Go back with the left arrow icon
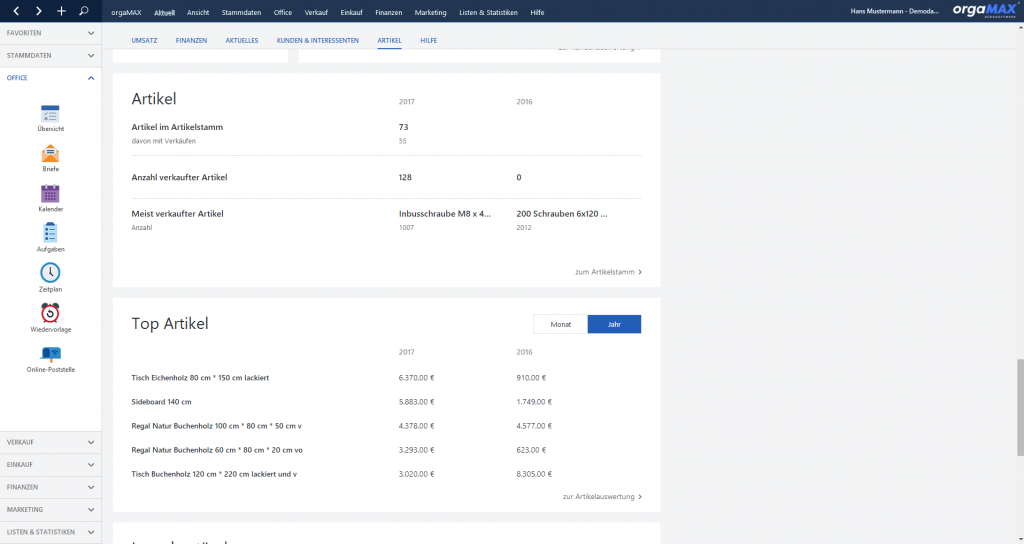Screen dimensions: 1024x544 click(x=16, y=11)
